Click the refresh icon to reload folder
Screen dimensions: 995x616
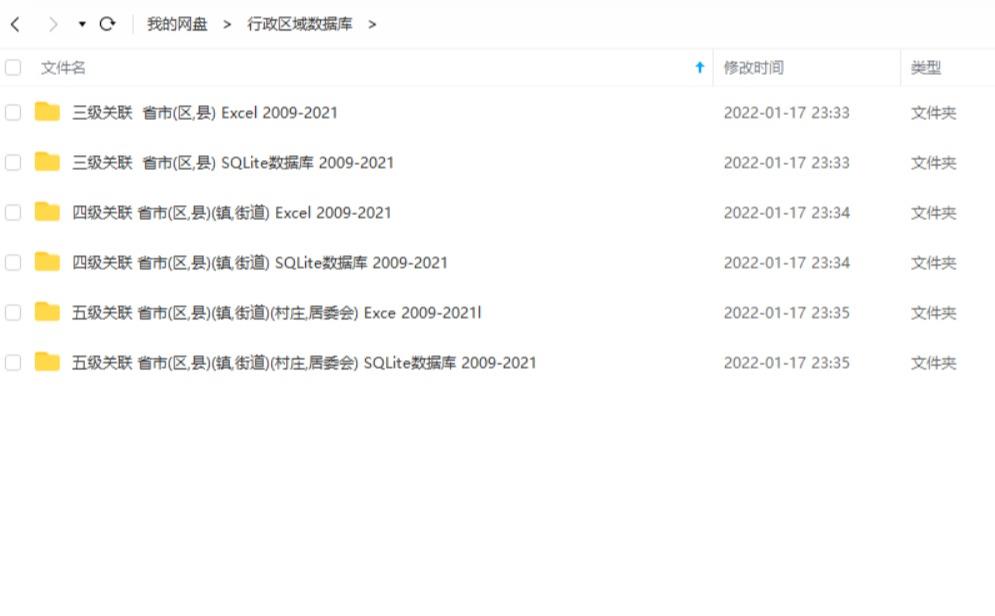(107, 23)
